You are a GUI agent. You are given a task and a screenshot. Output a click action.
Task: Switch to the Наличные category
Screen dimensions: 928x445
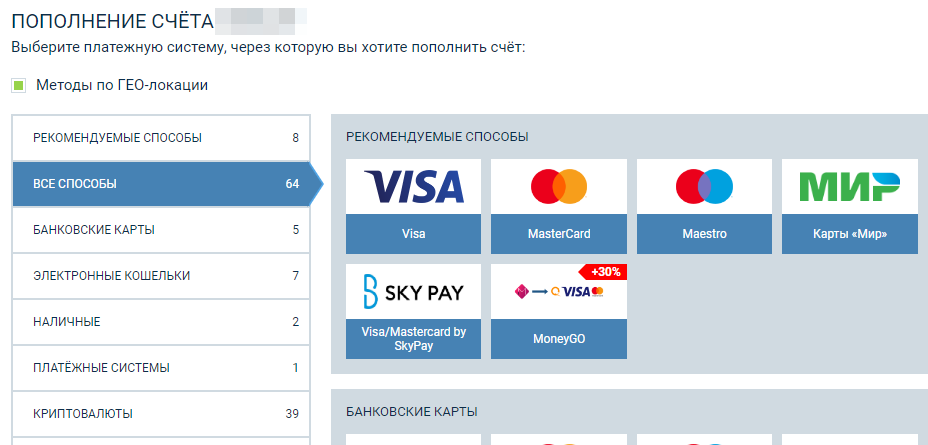click(x=160, y=322)
